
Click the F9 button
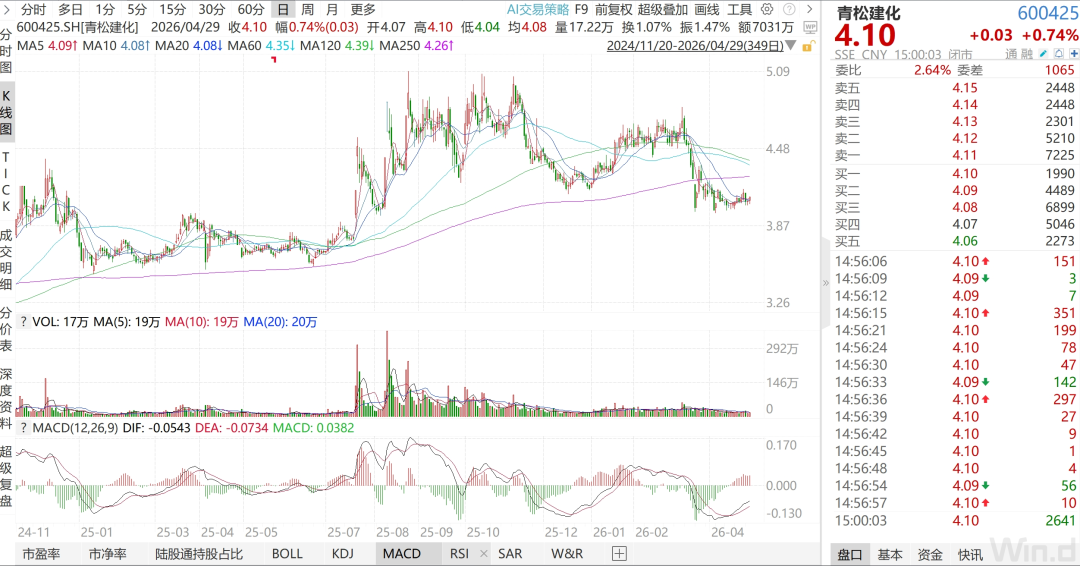coord(581,9)
